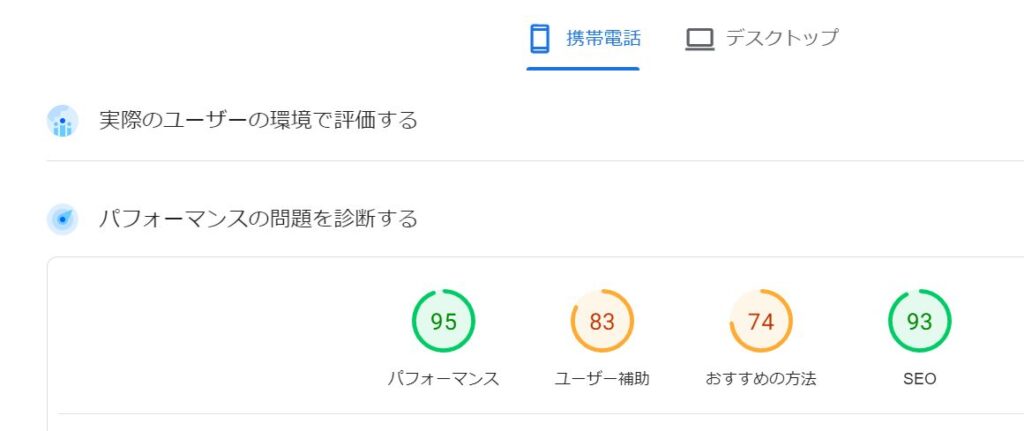Open 実際のユーザーの環境で評価する section heading
Screen dimensions: 1024x431
[258, 121]
